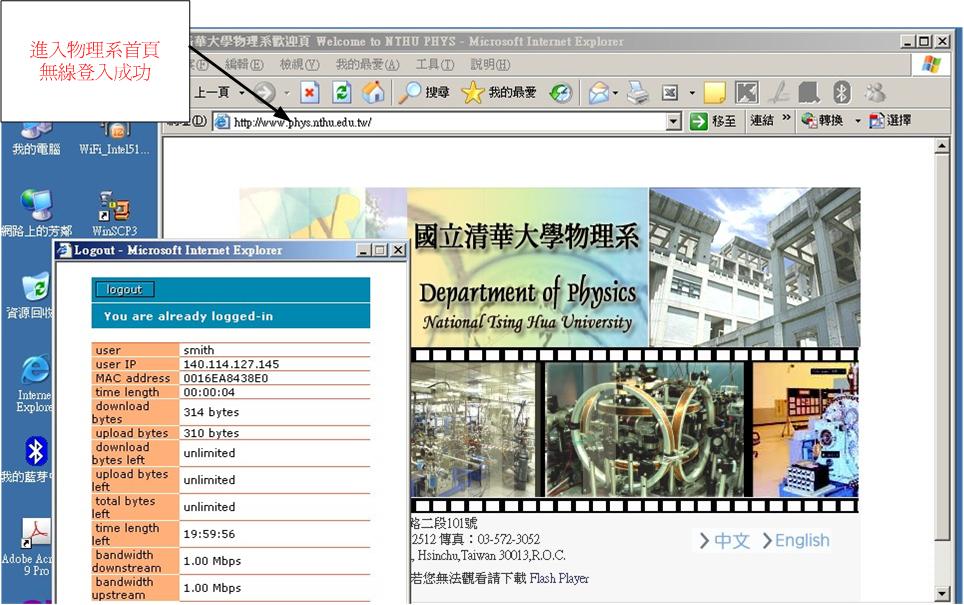Click the Stop loading icon in toolbar
Screen dimensions: 964x605
[310, 92]
